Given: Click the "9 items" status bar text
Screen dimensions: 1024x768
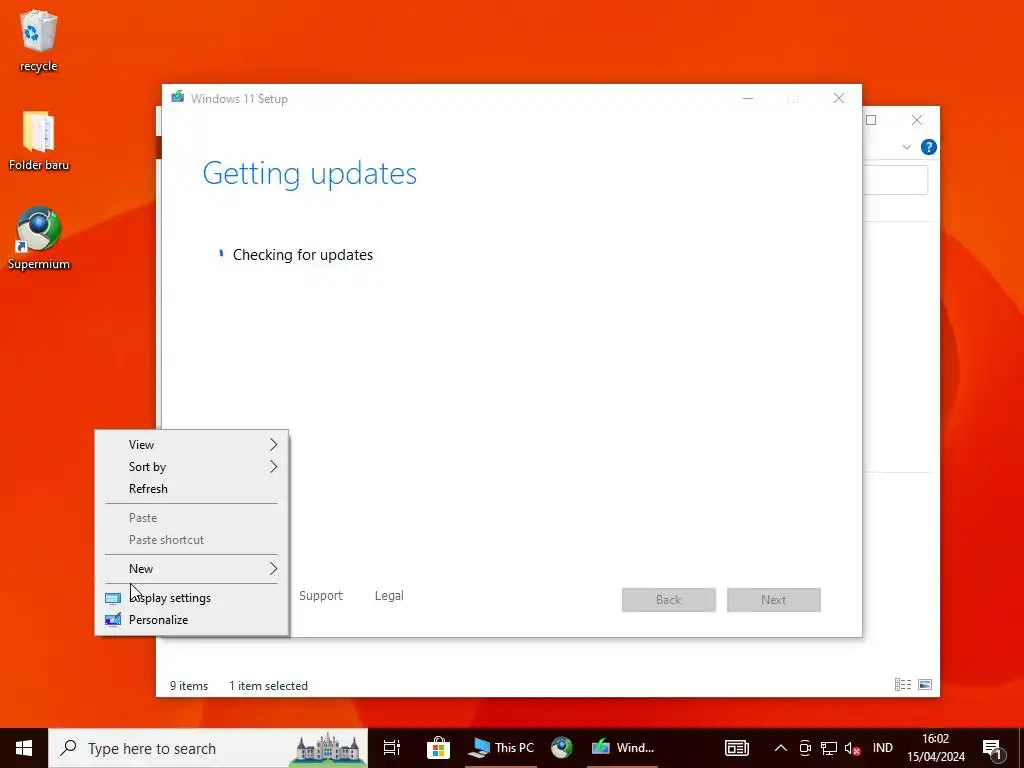Looking at the screenshot, I should pyautogui.click(x=189, y=686).
